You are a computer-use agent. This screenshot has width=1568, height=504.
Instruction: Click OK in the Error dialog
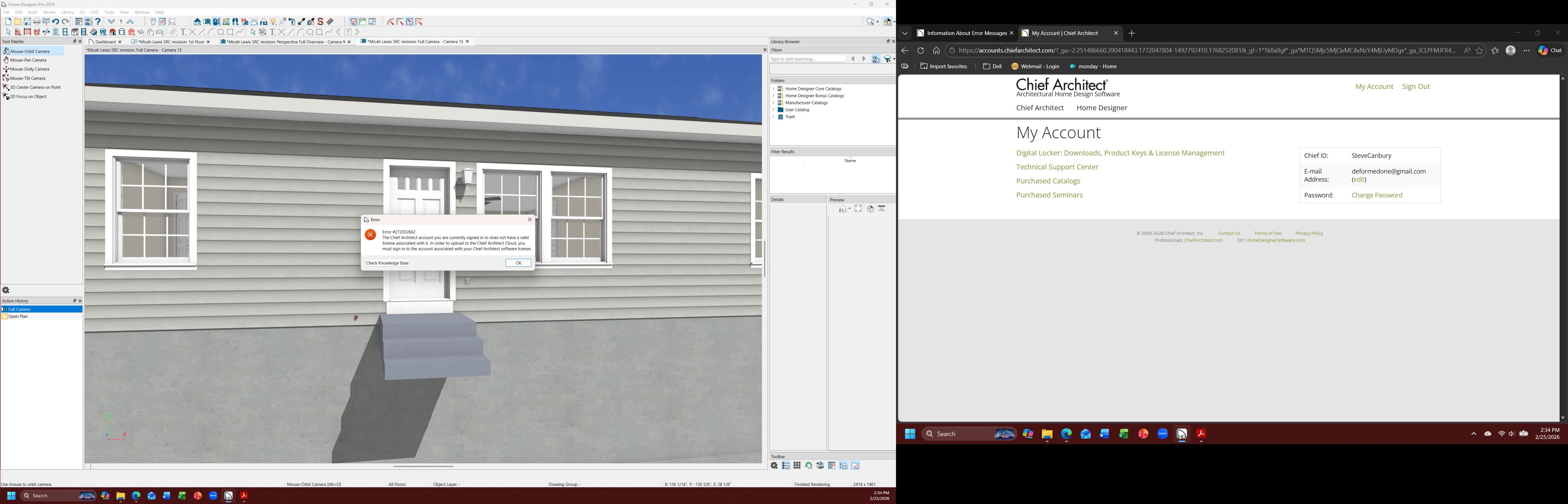point(518,263)
